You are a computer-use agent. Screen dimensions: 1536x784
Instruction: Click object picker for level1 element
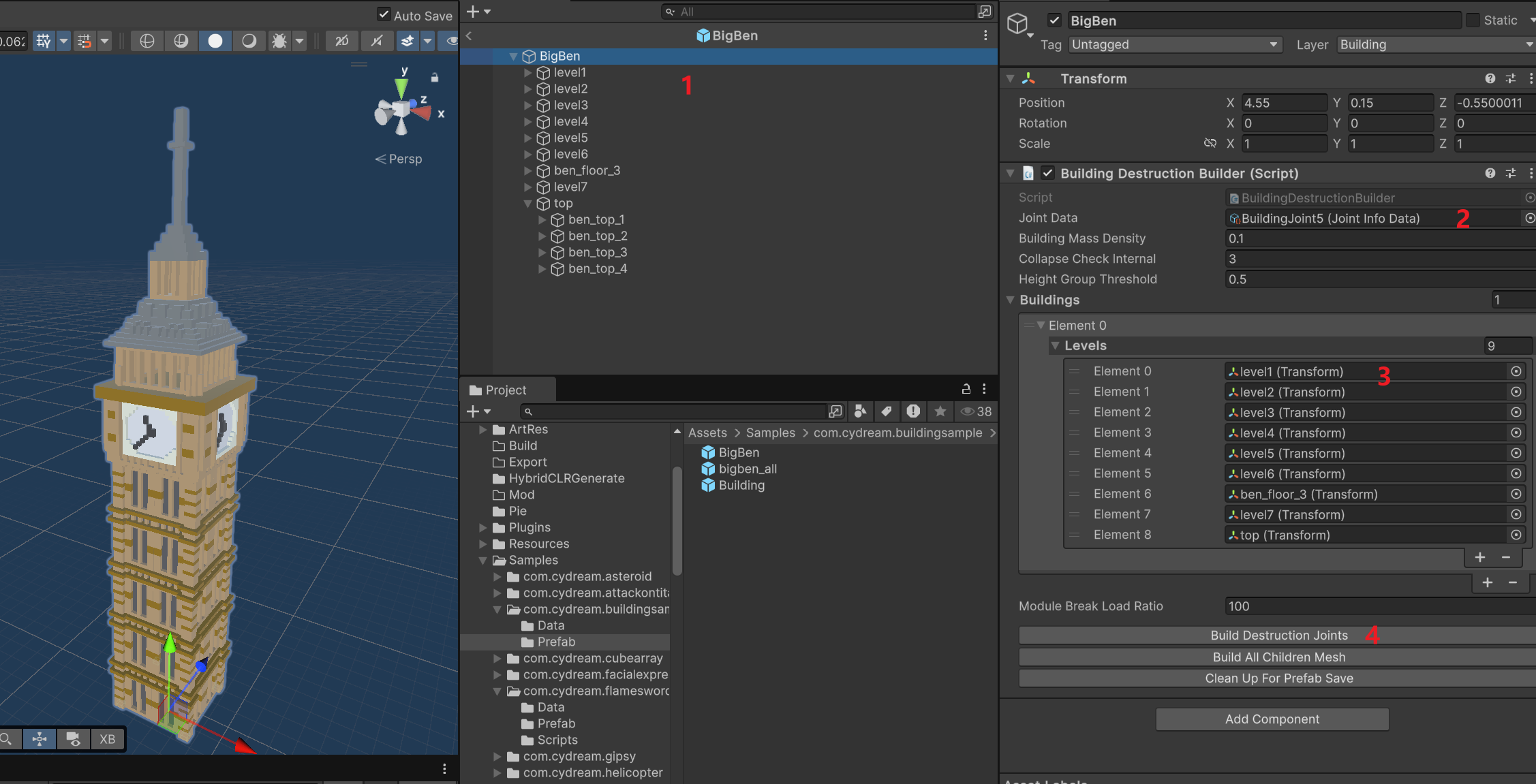(1516, 371)
